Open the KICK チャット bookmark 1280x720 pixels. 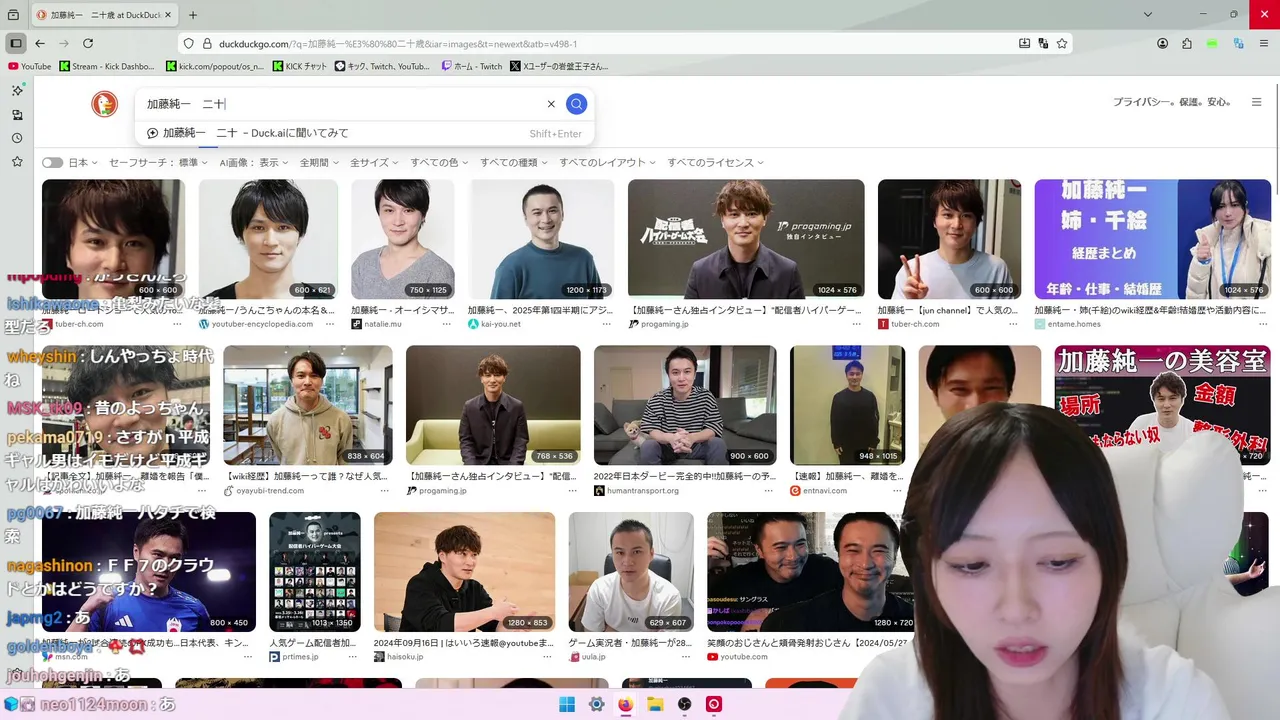(299, 66)
